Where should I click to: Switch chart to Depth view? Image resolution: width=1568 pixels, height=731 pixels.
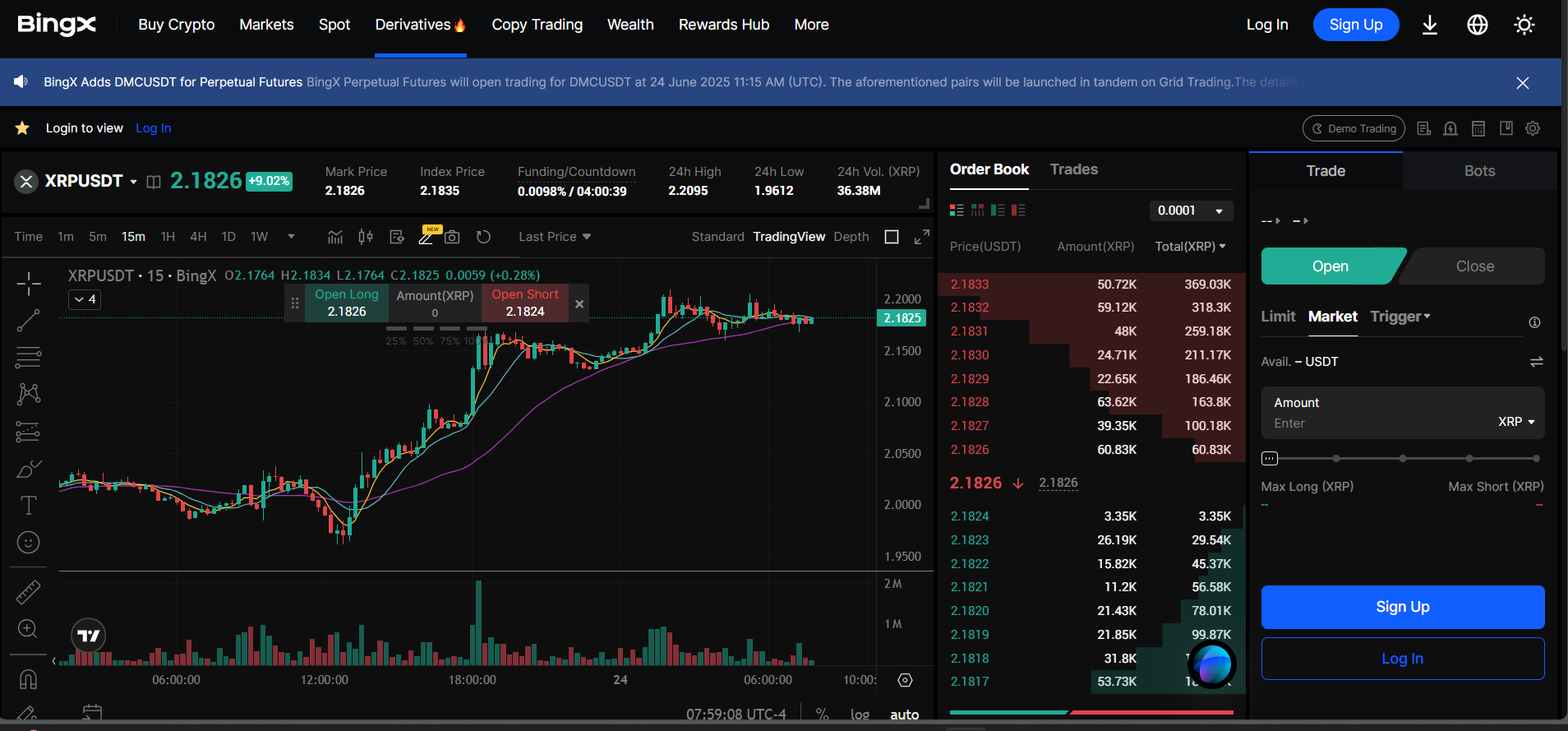[x=851, y=237]
